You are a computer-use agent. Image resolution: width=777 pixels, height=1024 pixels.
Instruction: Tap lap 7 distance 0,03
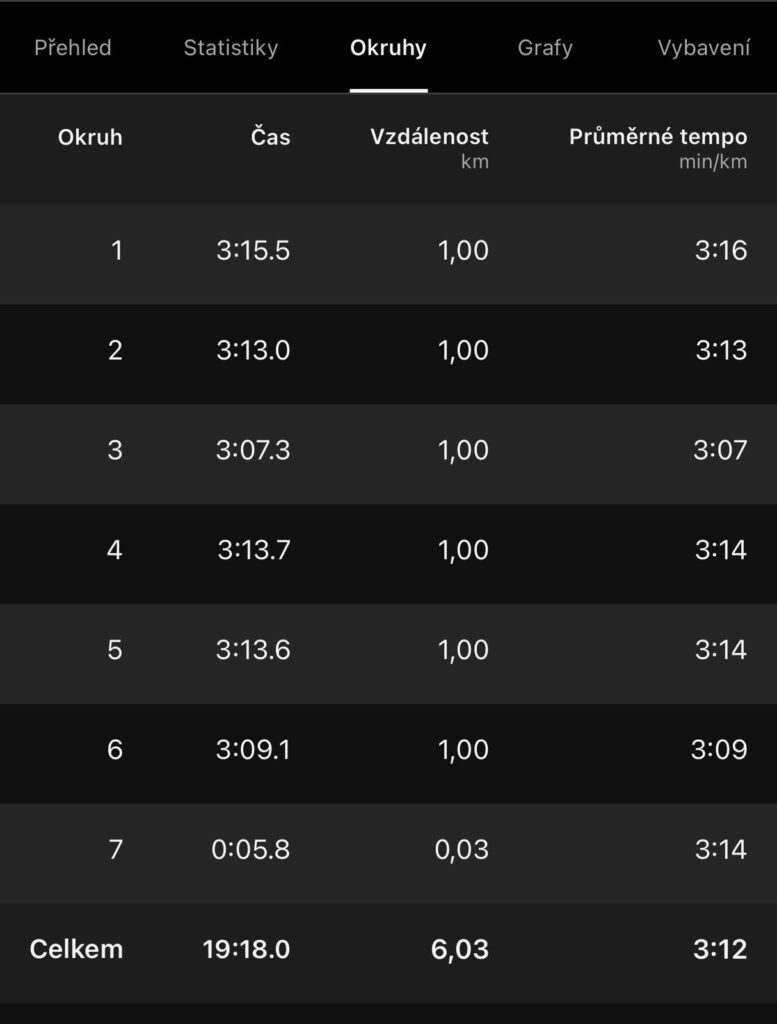463,850
